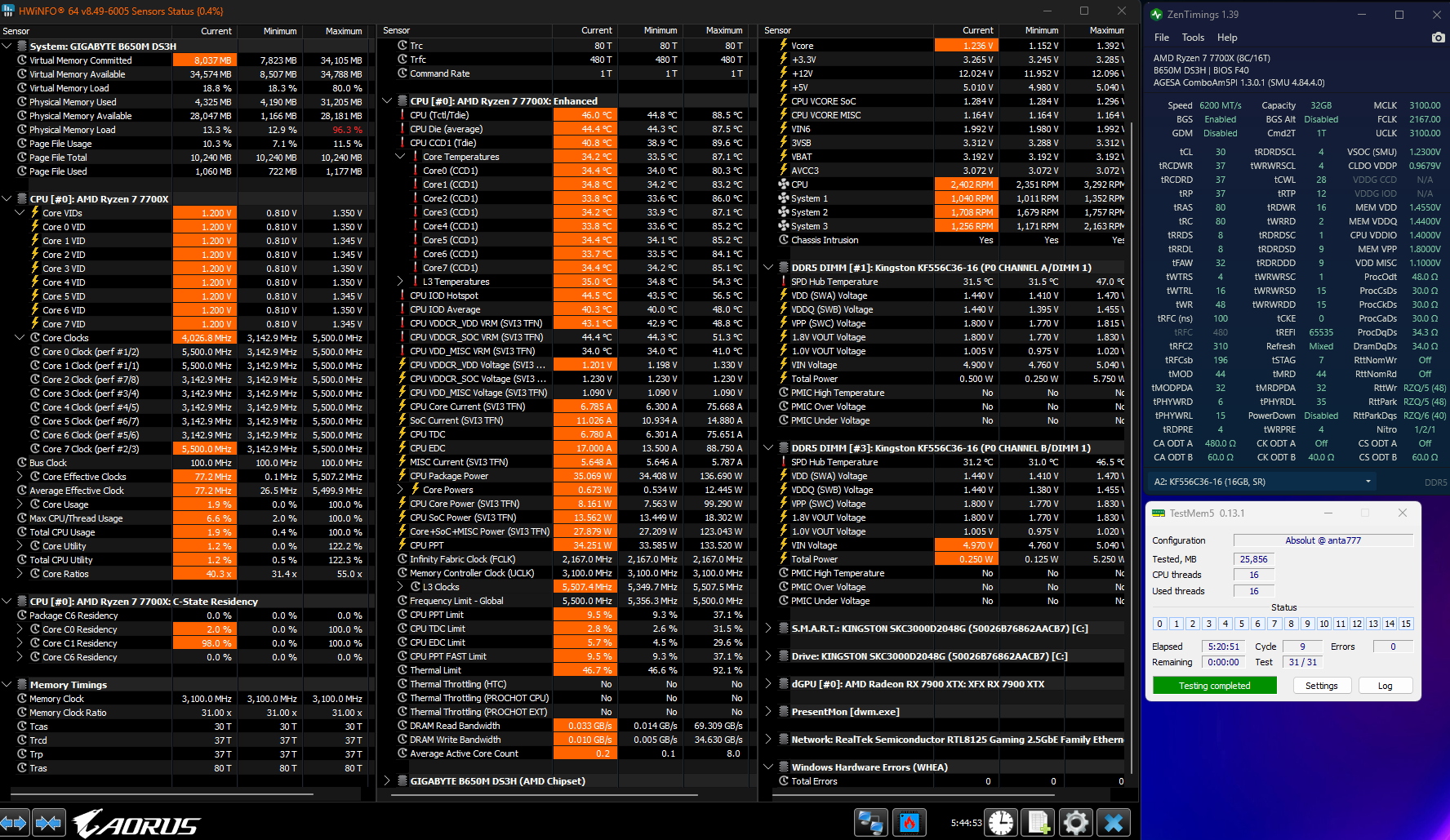Collapse the System: GIGABYTE B650M DS3H group
The height and width of the screenshot is (840, 1450).
[7, 47]
